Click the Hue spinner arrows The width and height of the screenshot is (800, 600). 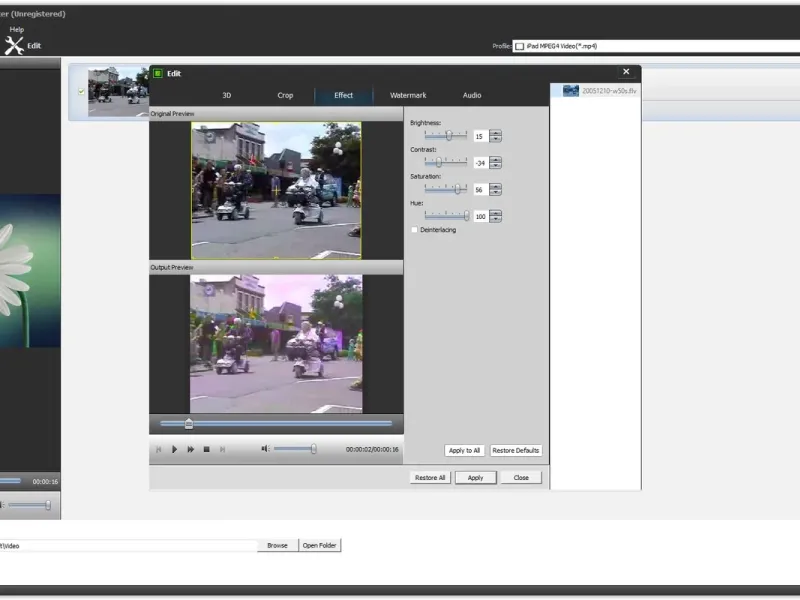pyautogui.click(x=495, y=216)
